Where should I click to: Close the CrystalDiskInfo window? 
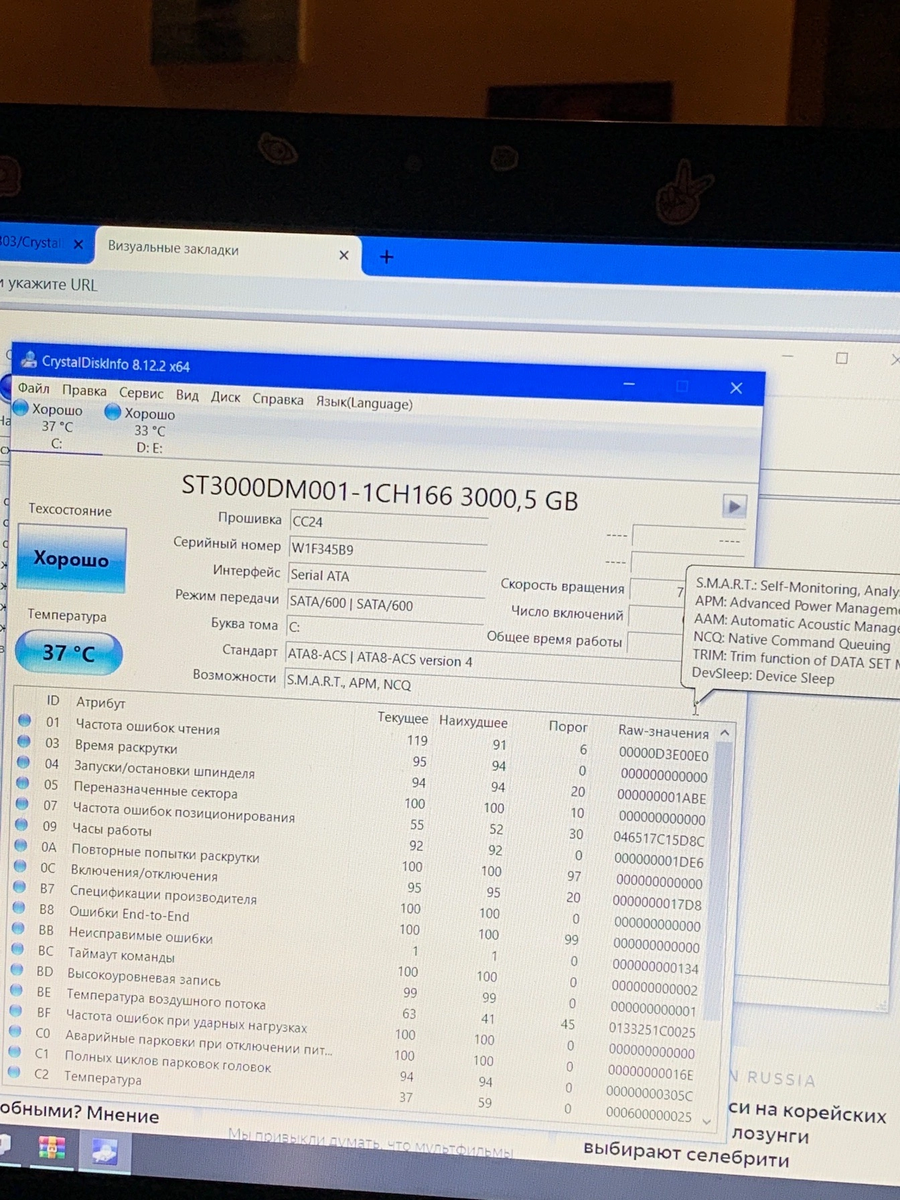tap(736, 388)
